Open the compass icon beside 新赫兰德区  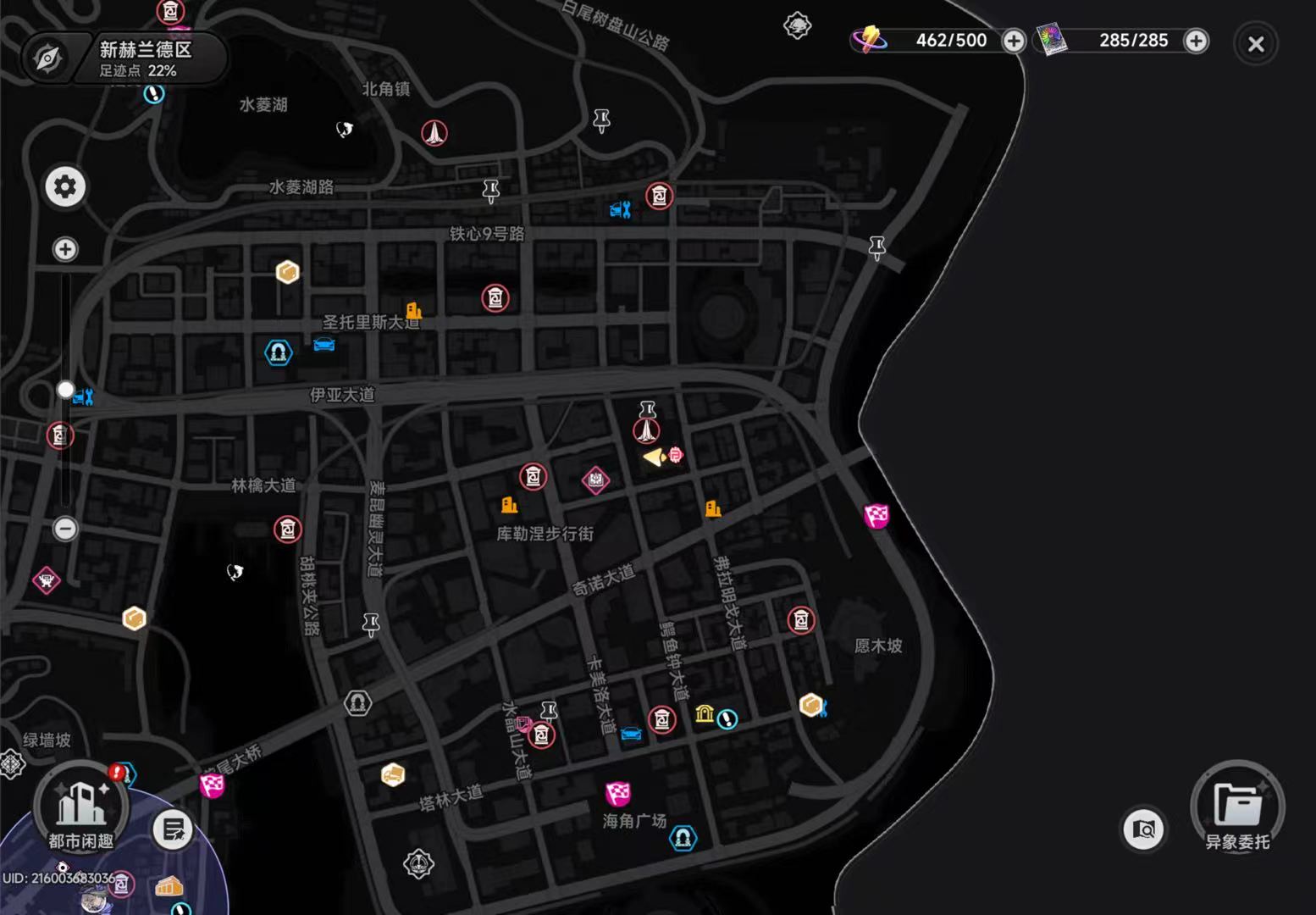click(47, 58)
